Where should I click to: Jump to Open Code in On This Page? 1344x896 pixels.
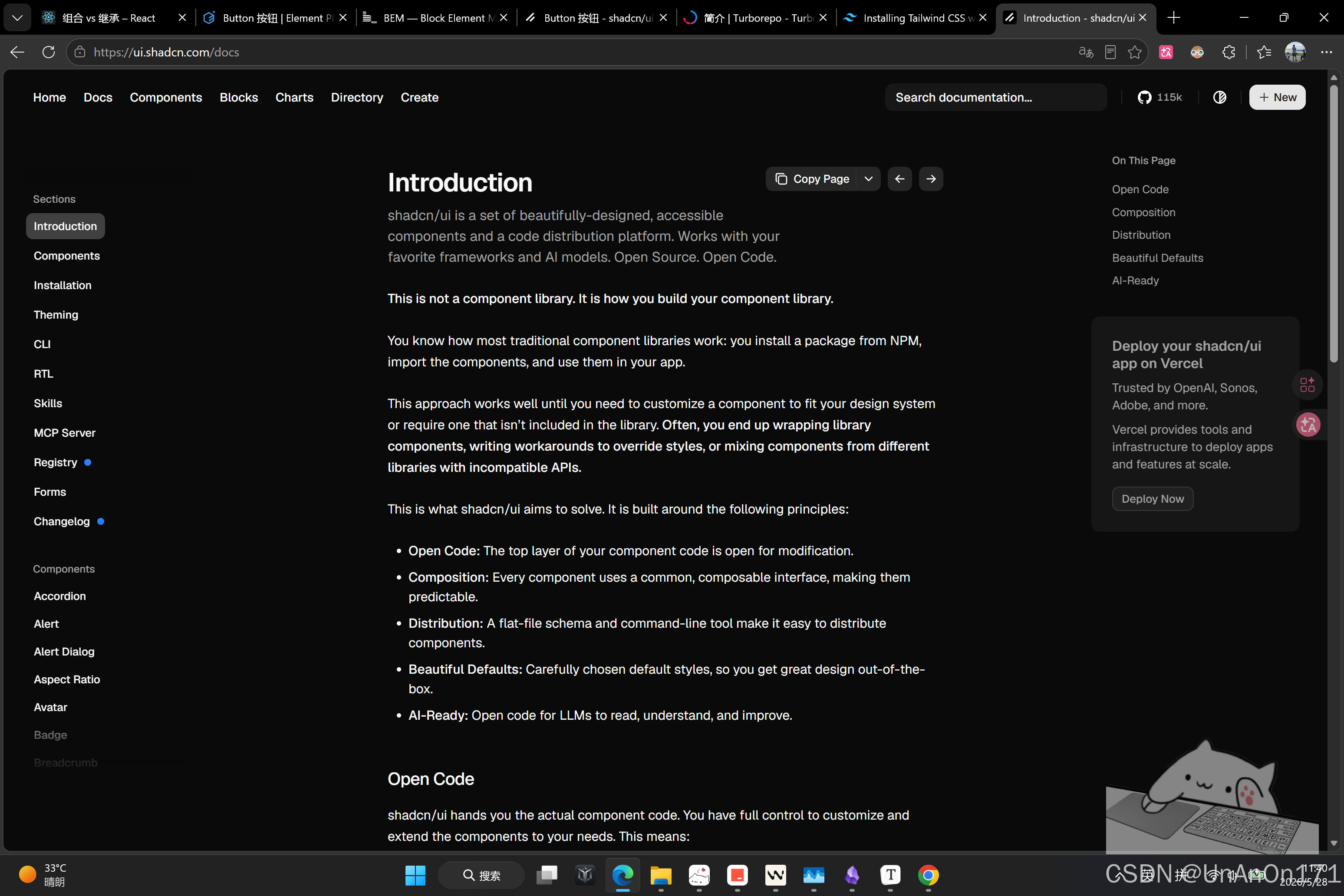tap(1140, 189)
